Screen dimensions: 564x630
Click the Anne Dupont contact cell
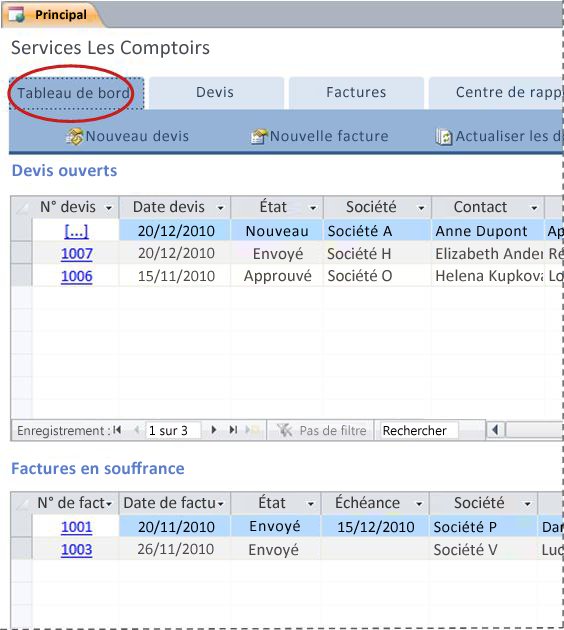click(x=488, y=231)
